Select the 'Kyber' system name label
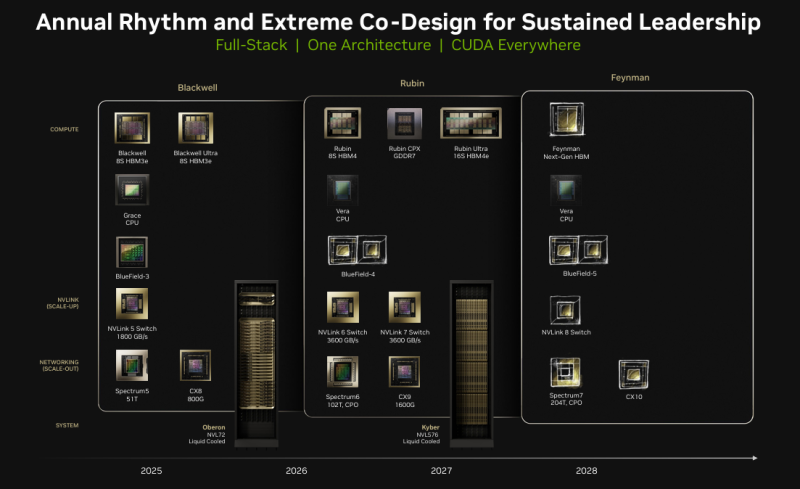Screen dimensions: 800x489 coord(430,427)
